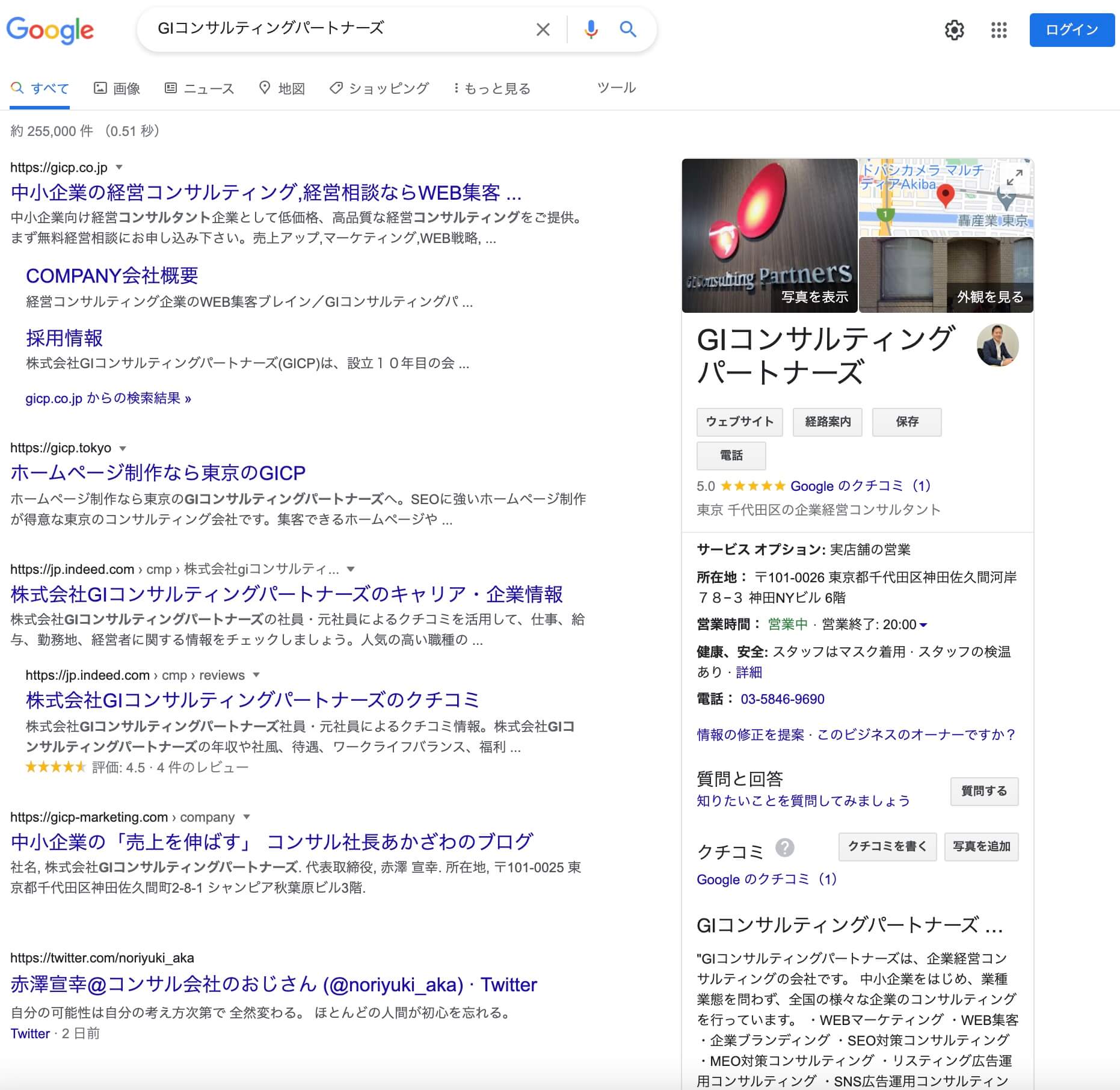Click the map thumbnail in knowledge panel
Screen dimensions: 1120x1090
946,197
